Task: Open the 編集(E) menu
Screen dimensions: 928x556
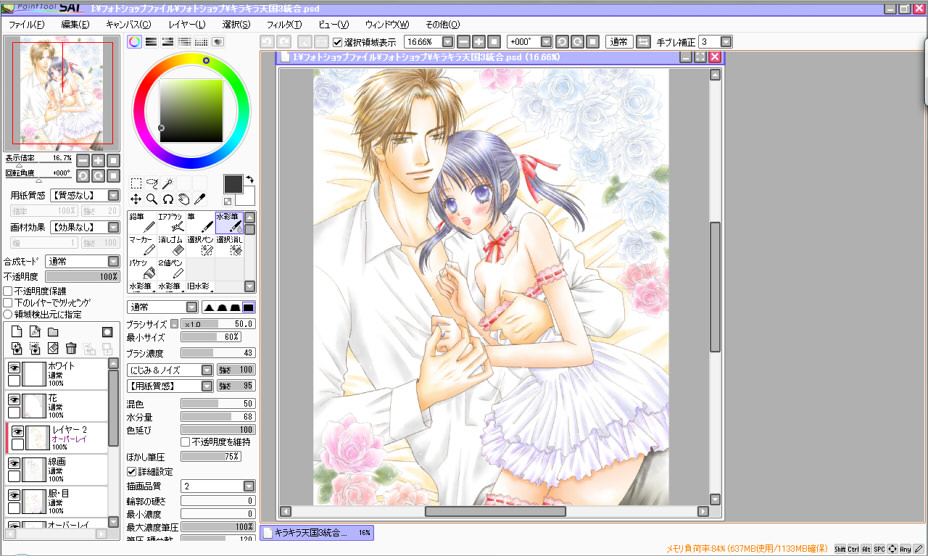Action: tap(75, 24)
